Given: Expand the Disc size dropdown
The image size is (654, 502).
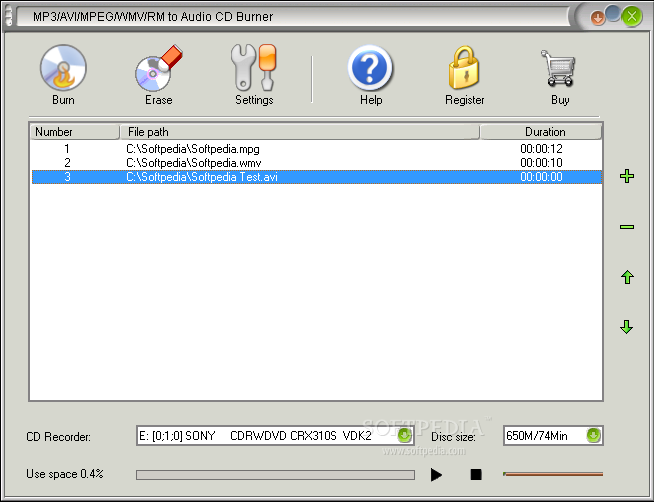Looking at the screenshot, I should [x=593, y=436].
